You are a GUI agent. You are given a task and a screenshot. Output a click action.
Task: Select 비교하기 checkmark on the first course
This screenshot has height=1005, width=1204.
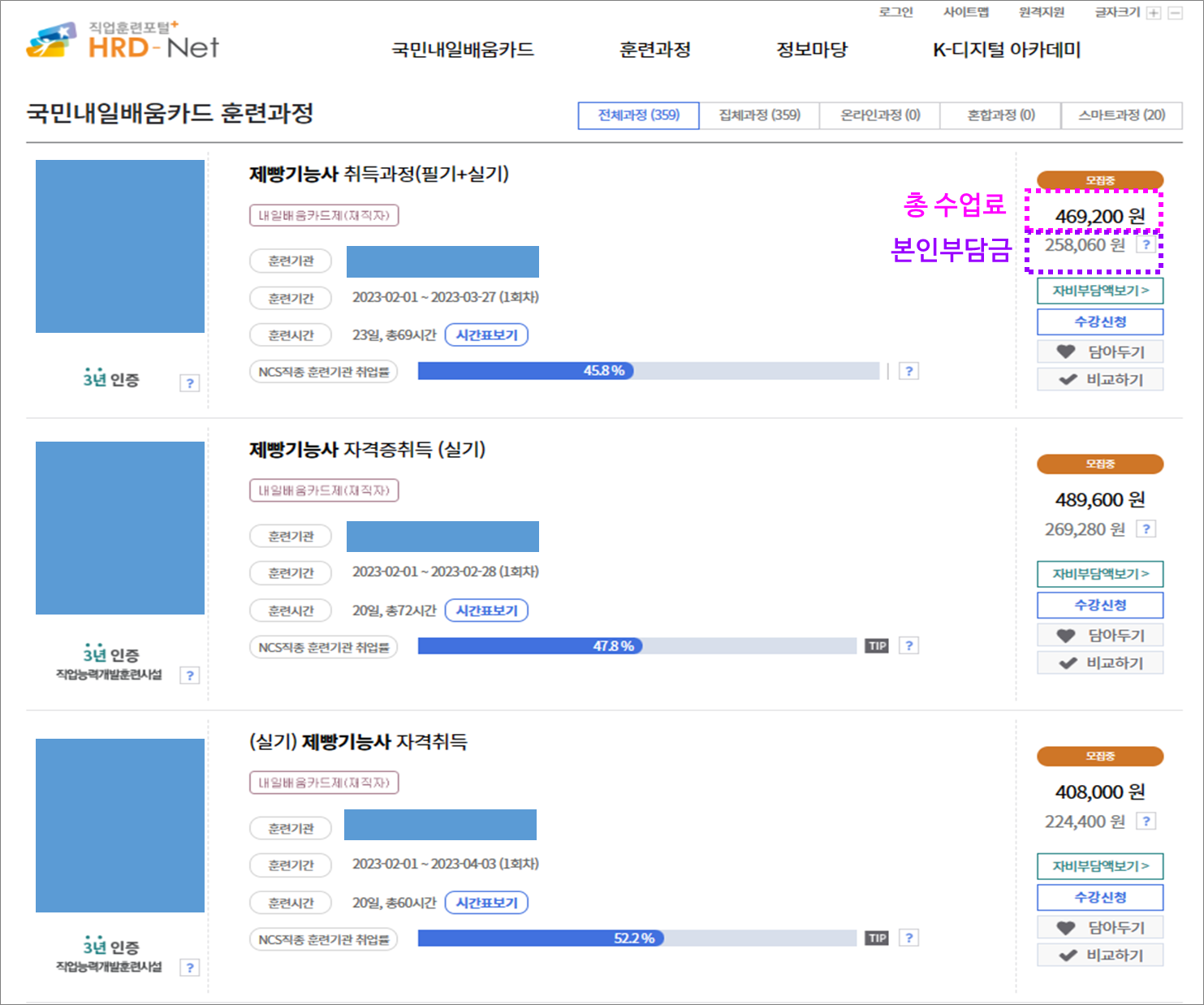(x=1100, y=378)
